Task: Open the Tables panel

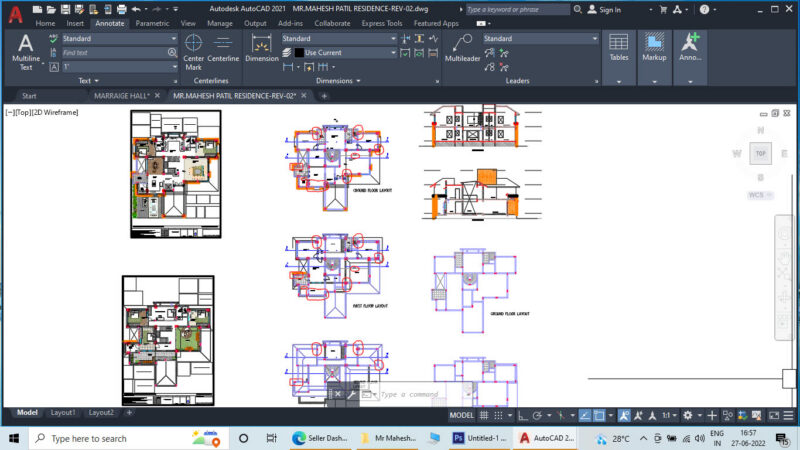Action: click(618, 57)
